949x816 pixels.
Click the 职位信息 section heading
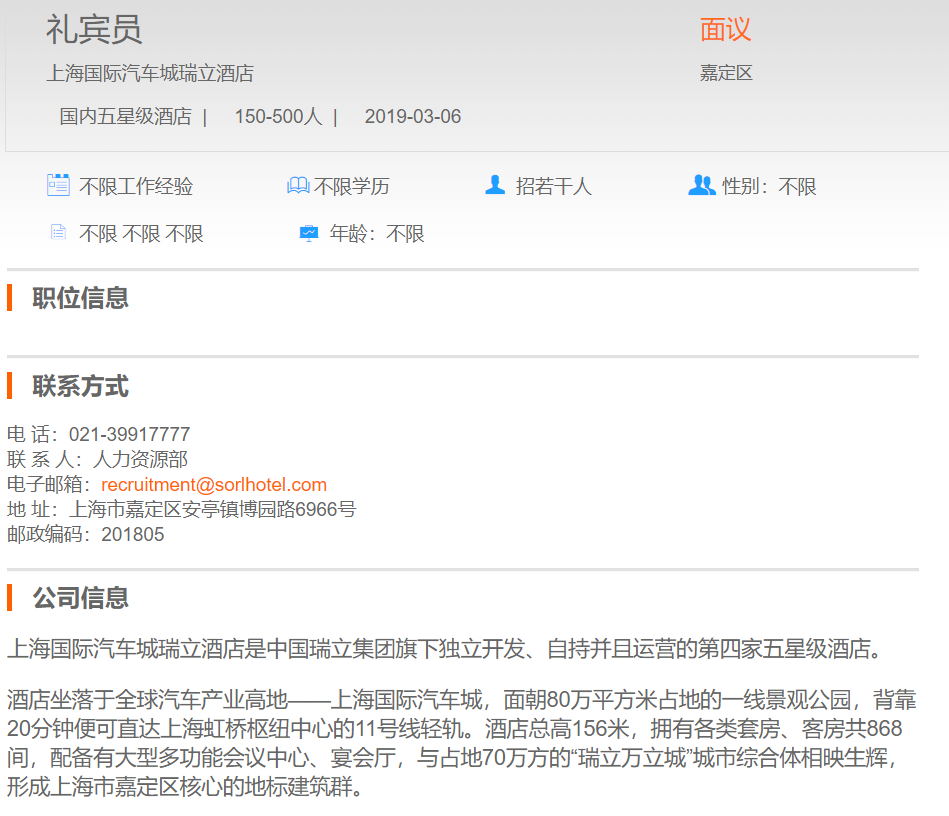(80, 298)
